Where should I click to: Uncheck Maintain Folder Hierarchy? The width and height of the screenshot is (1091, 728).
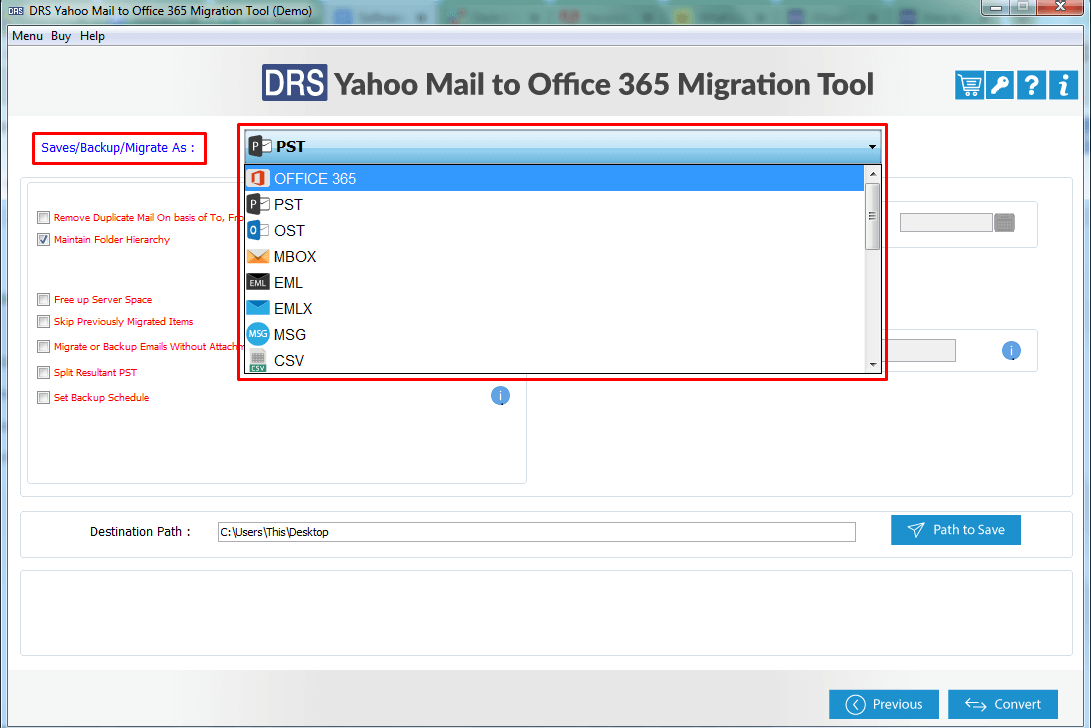pyautogui.click(x=43, y=239)
